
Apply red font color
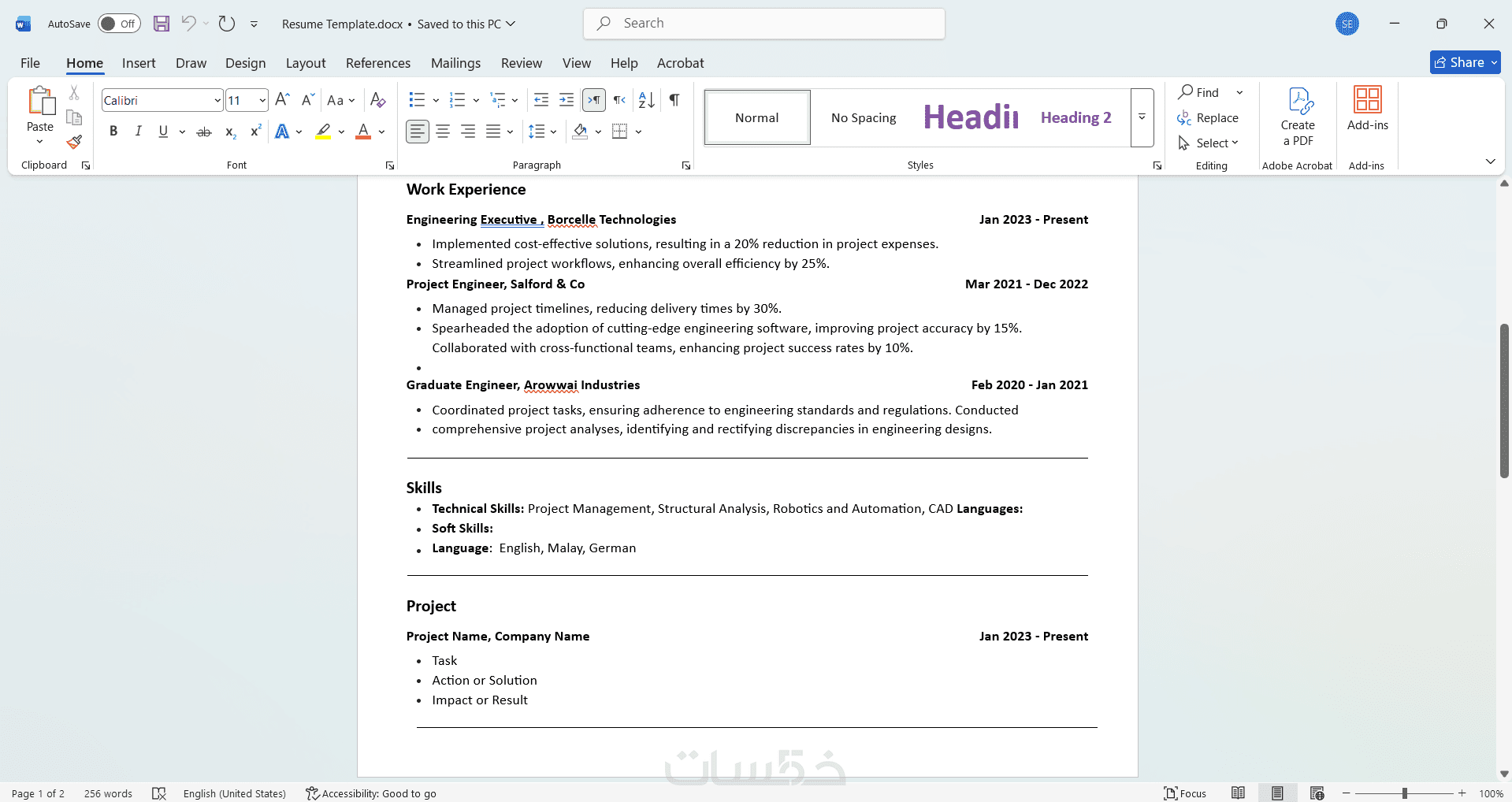[363, 132]
